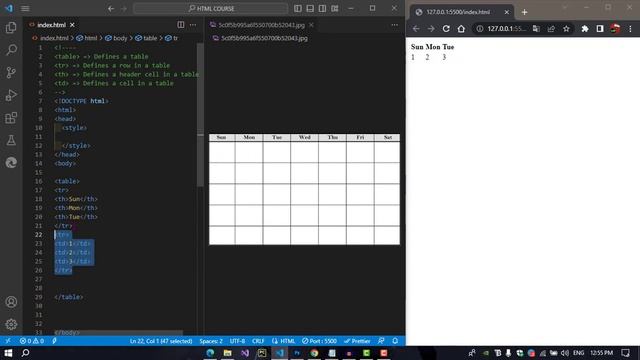Open the Chrome profile avatar
Image resolution: width=640 pixels, height=360 pixels.
pyautogui.click(x=615, y=29)
